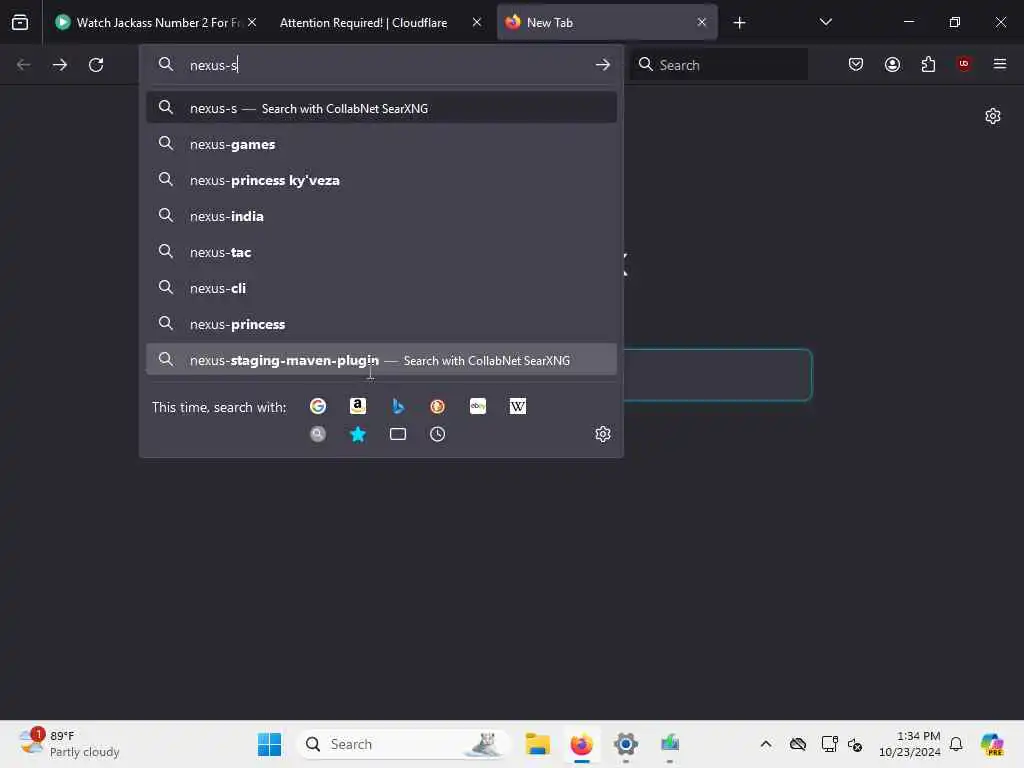Open the Firefox application menu
The image size is (1024, 768).
coord(999,64)
